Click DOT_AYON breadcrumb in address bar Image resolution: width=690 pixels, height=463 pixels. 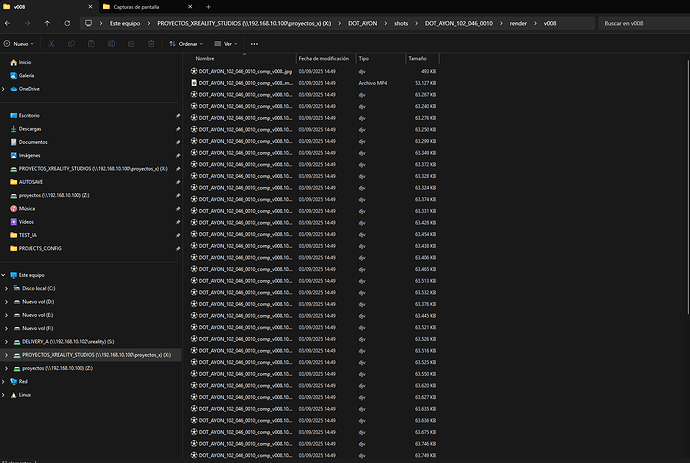[361, 22]
